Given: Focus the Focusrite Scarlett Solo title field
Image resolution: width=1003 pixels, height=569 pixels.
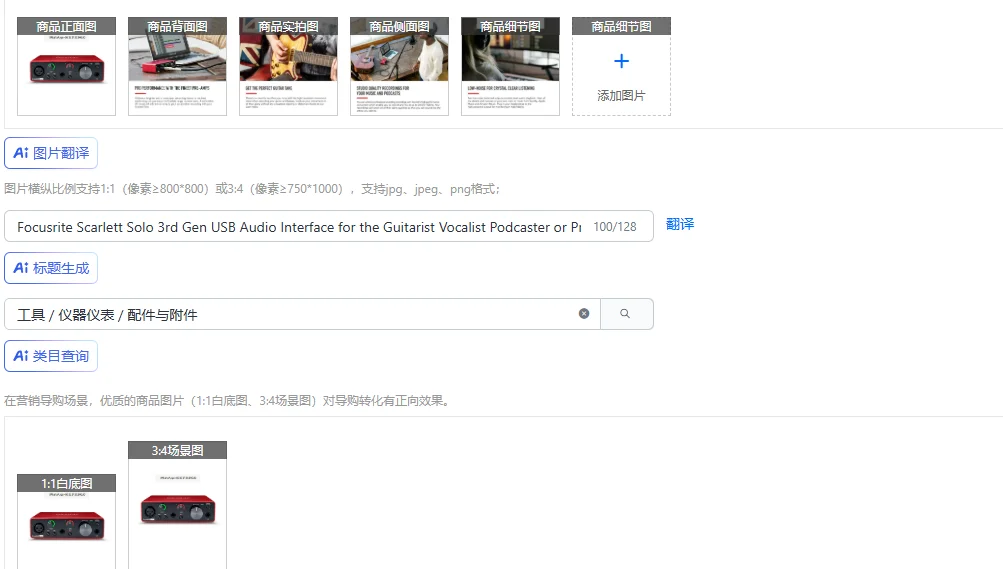Looking at the screenshot, I should tap(329, 226).
